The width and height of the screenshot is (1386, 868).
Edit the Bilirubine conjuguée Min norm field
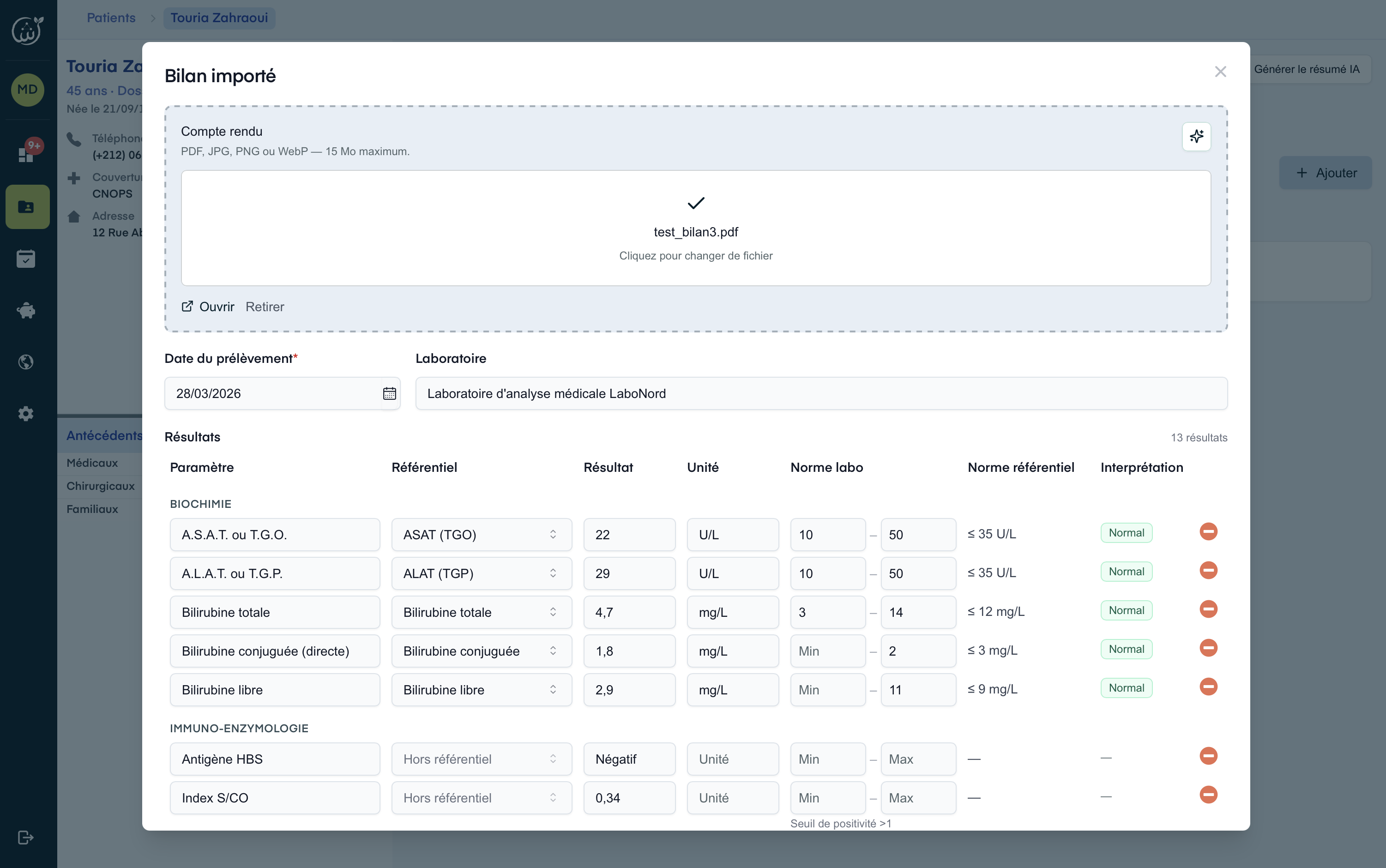pyautogui.click(x=827, y=651)
